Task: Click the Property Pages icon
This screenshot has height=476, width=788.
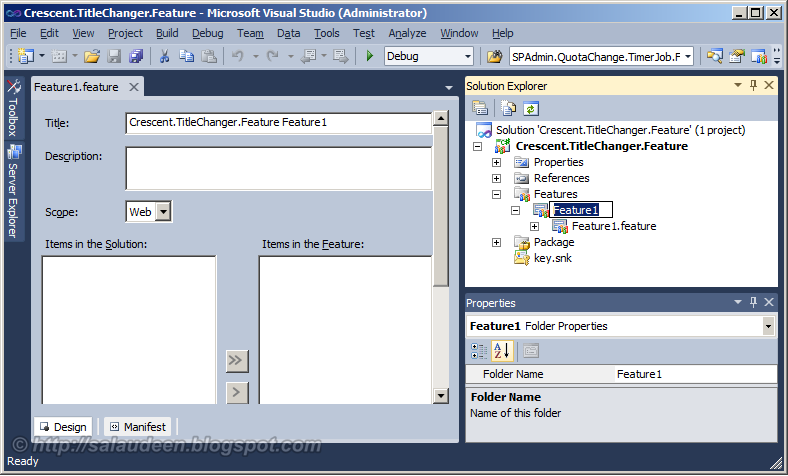Action: 531,351
